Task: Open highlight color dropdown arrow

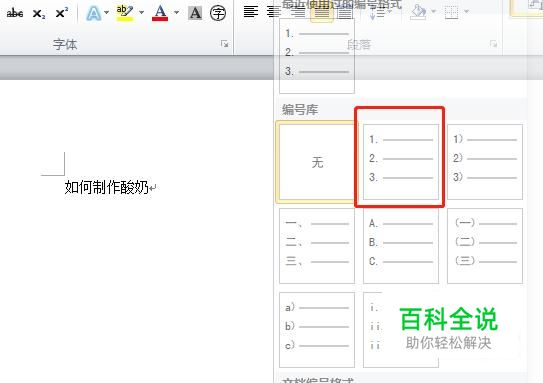Action: coord(142,13)
